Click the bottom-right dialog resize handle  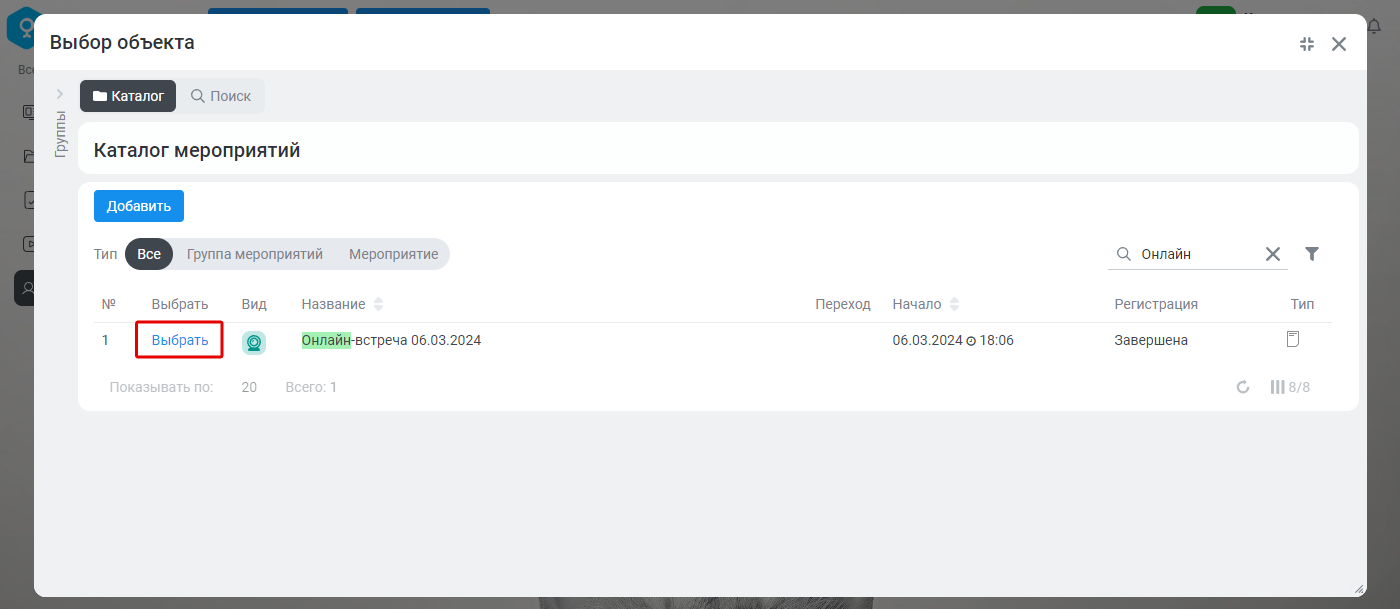(x=1358, y=589)
